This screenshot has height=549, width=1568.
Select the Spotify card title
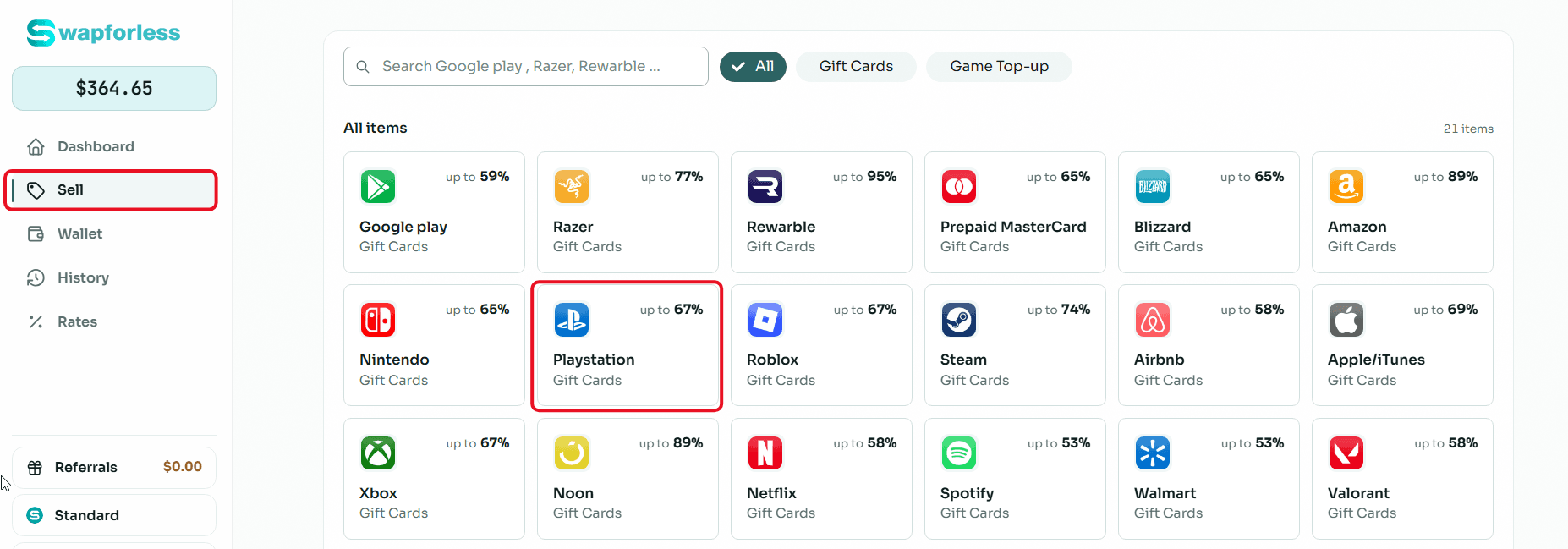coord(968,493)
